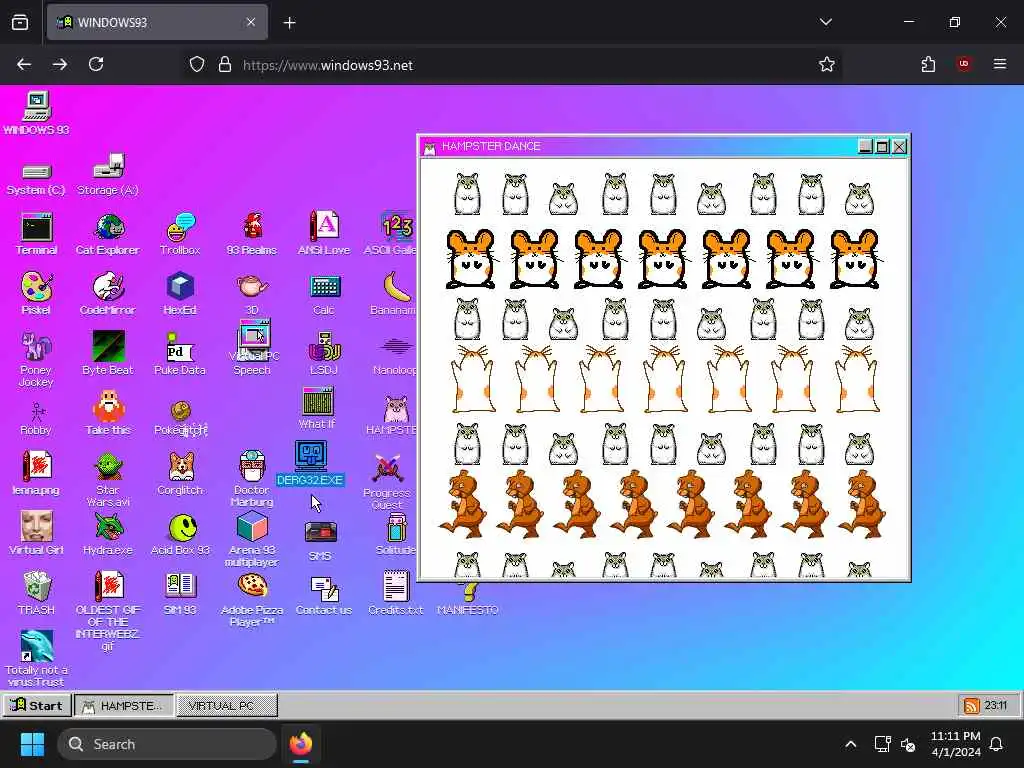This screenshot has width=1024, height=768.
Task: Open the Calc calculator icon
Action: coord(324,293)
